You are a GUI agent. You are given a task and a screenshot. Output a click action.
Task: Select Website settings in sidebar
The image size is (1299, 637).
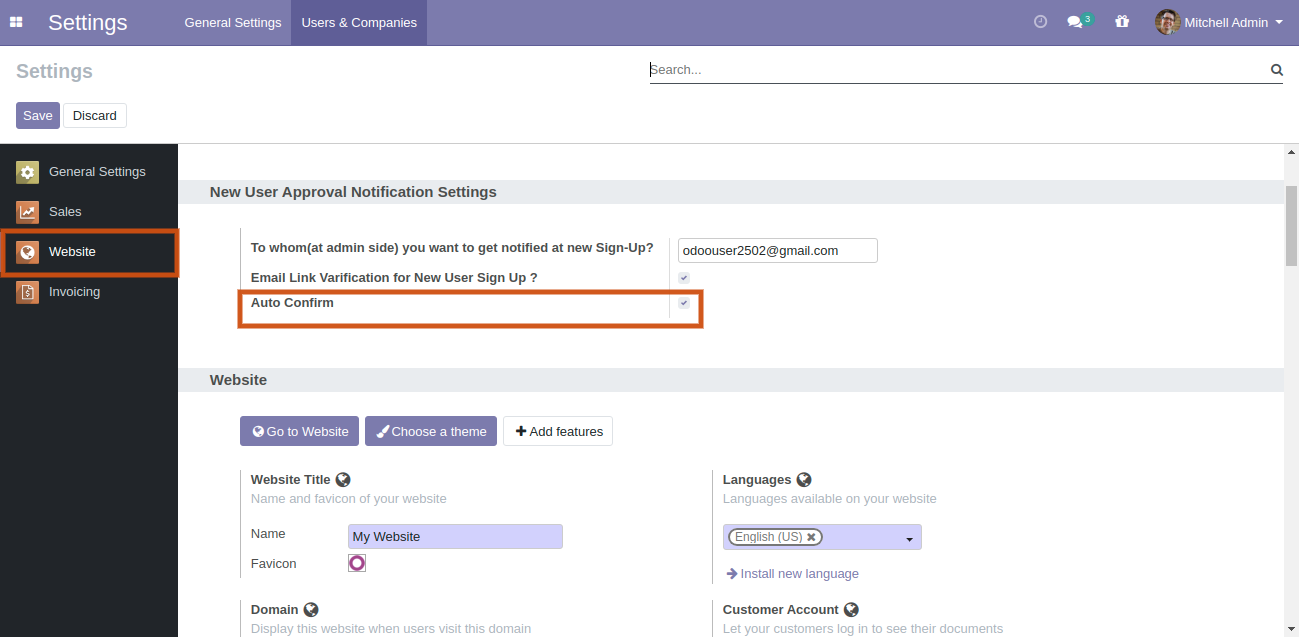point(89,252)
